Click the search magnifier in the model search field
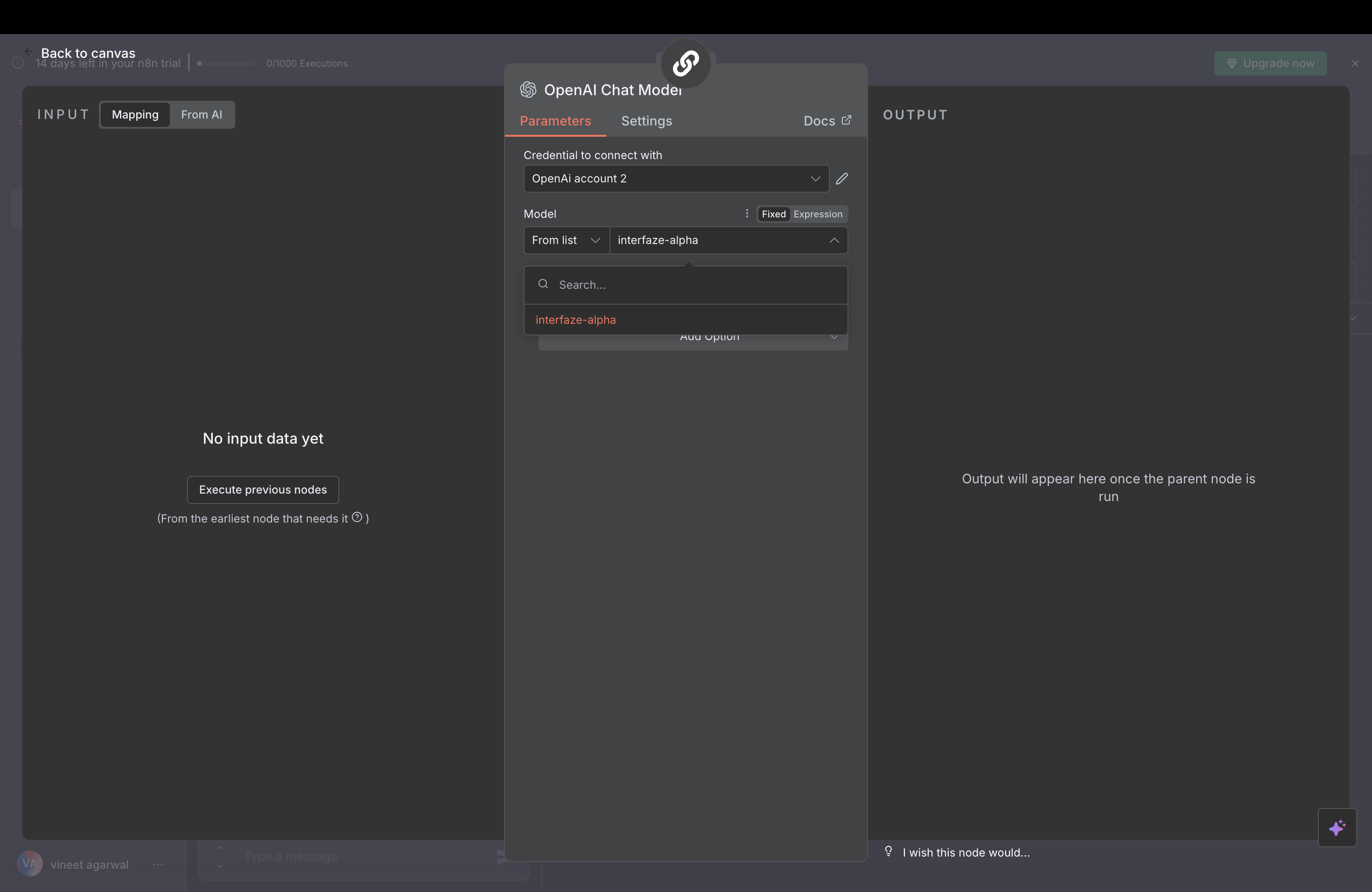 pyautogui.click(x=542, y=285)
